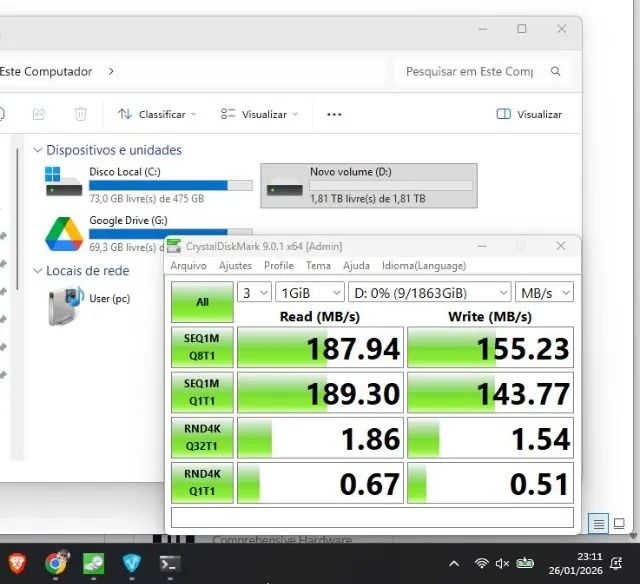The width and height of the screenshot is (640, 584).
Task: Click the three-dots more options in Explorer
Action: pos(334,114)
